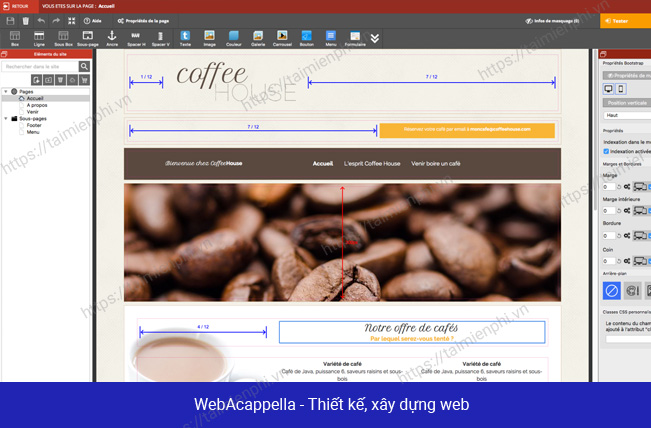Click the Infos de masquage button
The height and width of the screenshot is (428, 651).
[552, 21]
